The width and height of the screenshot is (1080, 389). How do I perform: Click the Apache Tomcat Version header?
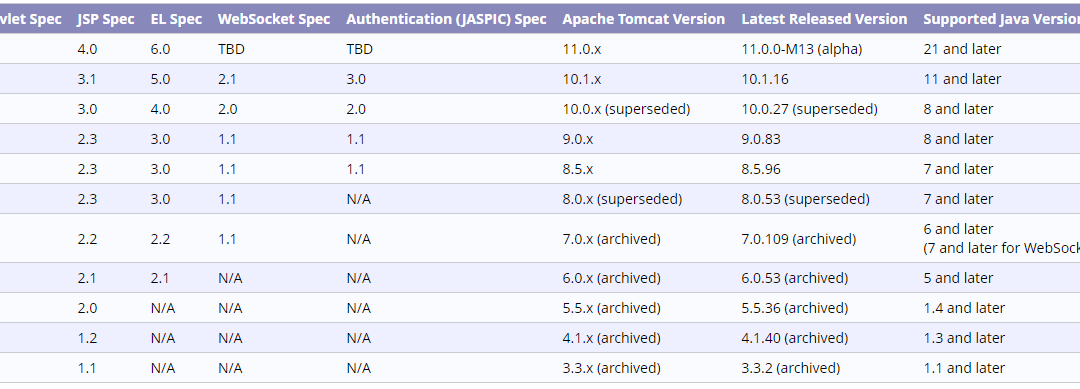pyautogui.click(x=643, y=19)
